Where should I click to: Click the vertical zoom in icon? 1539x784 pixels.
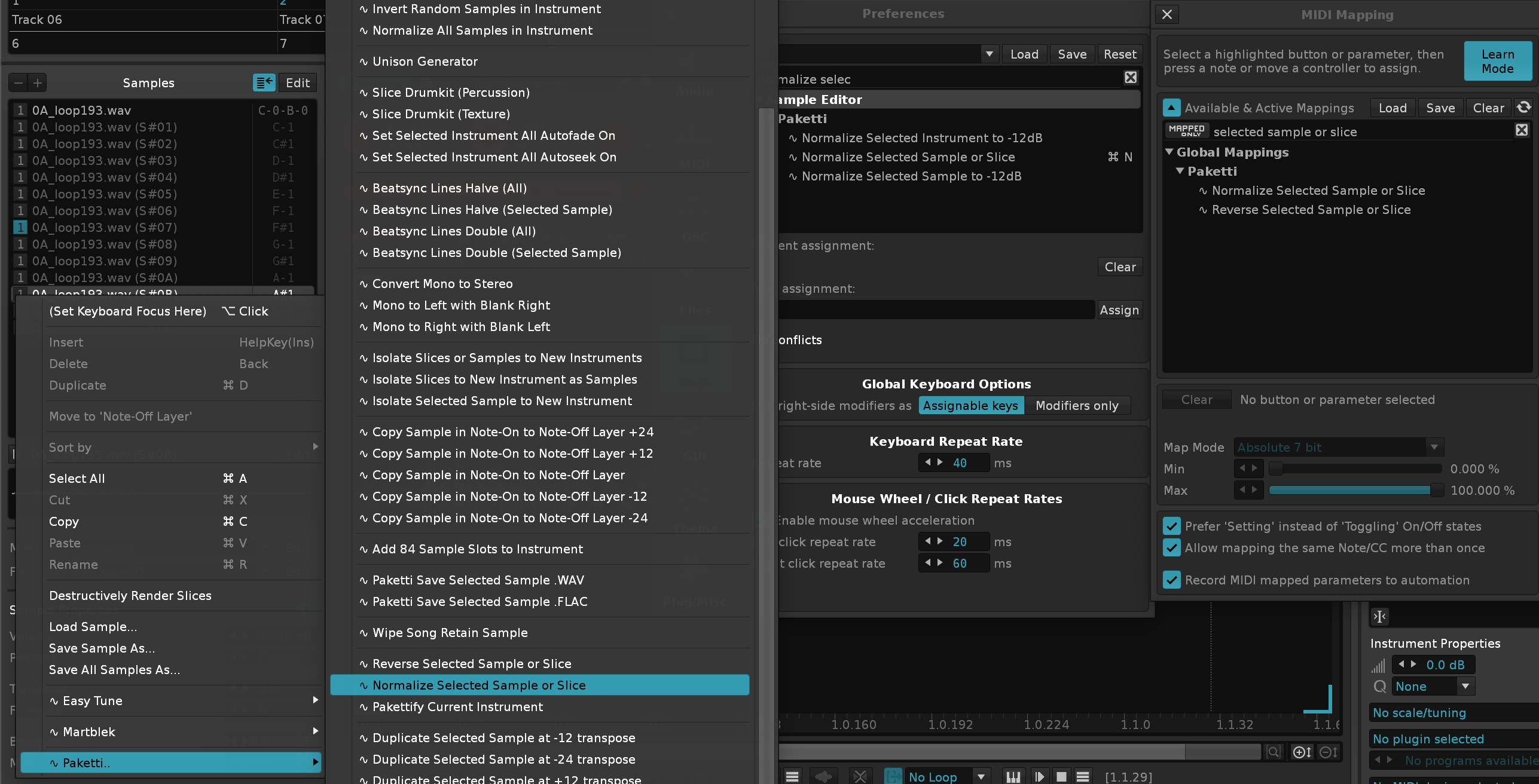1302,752
